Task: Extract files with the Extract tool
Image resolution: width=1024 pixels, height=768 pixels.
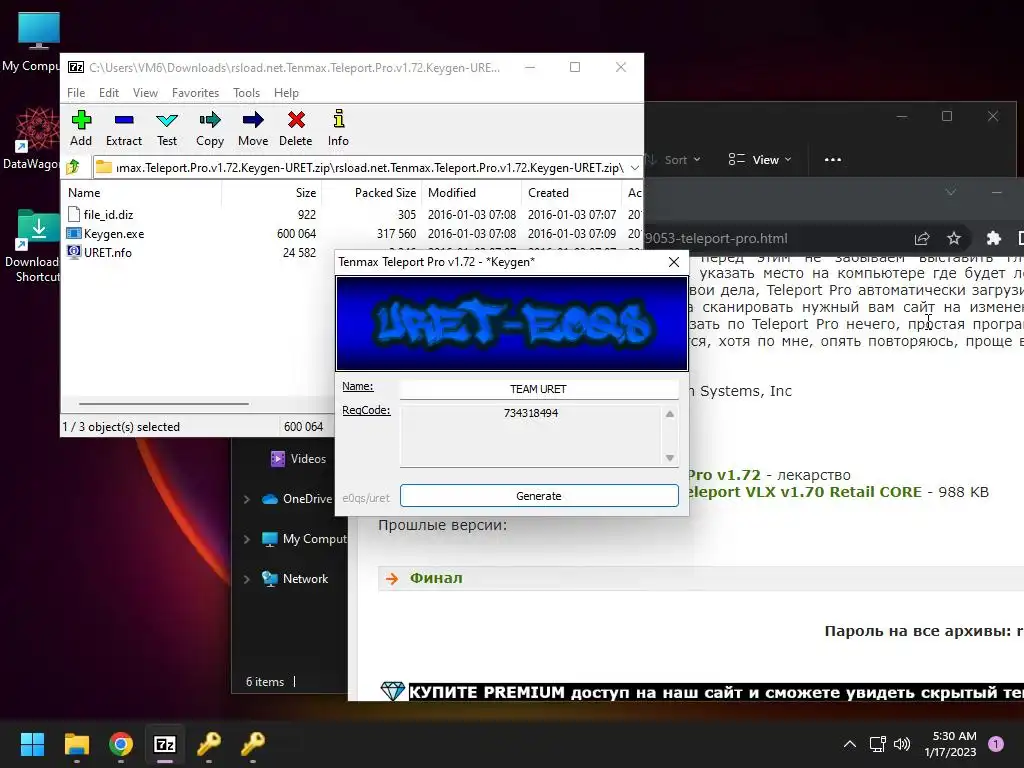Action: point(123,128)
